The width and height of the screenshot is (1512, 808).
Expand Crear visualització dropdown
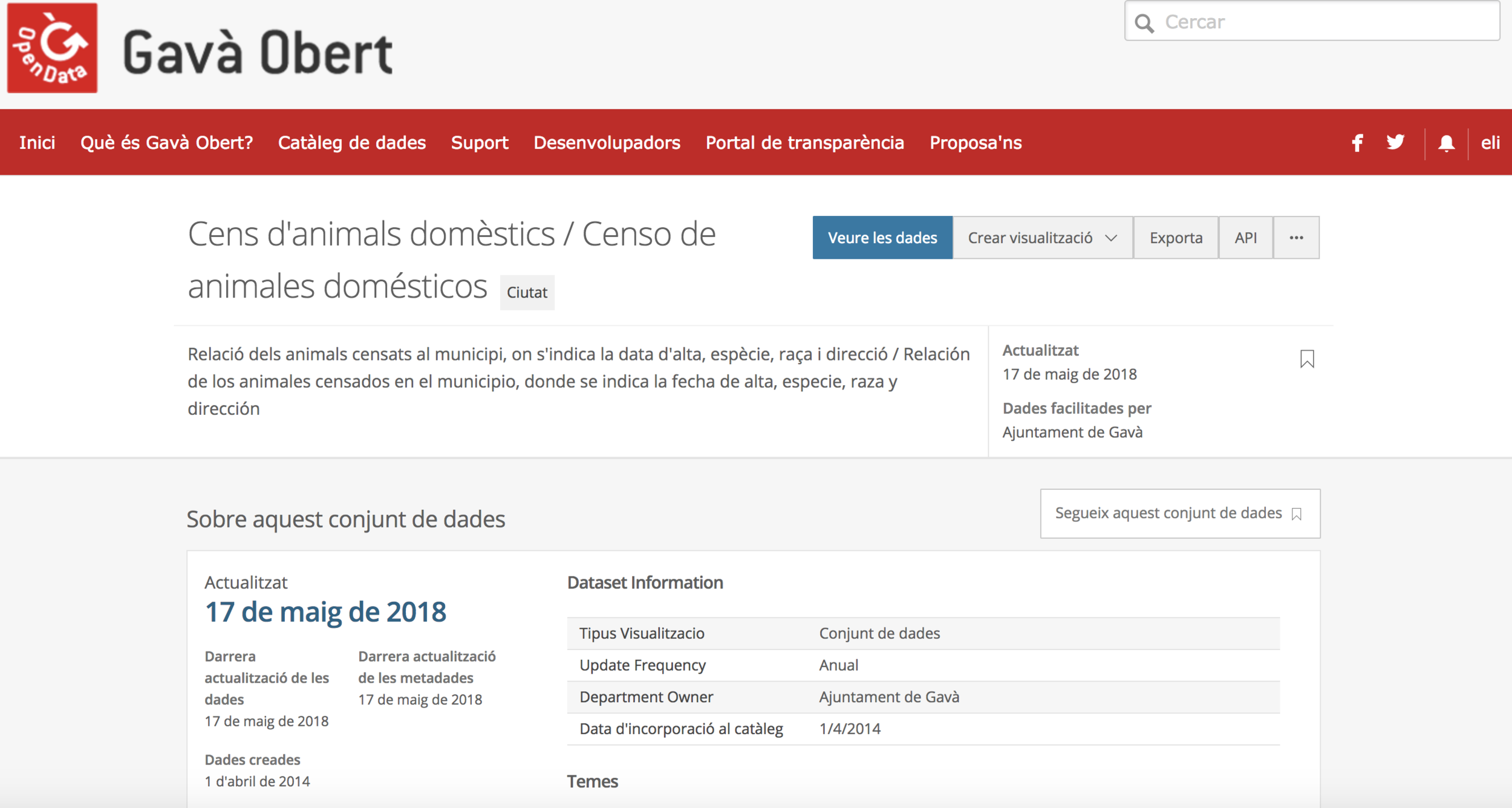point(1042,238)
